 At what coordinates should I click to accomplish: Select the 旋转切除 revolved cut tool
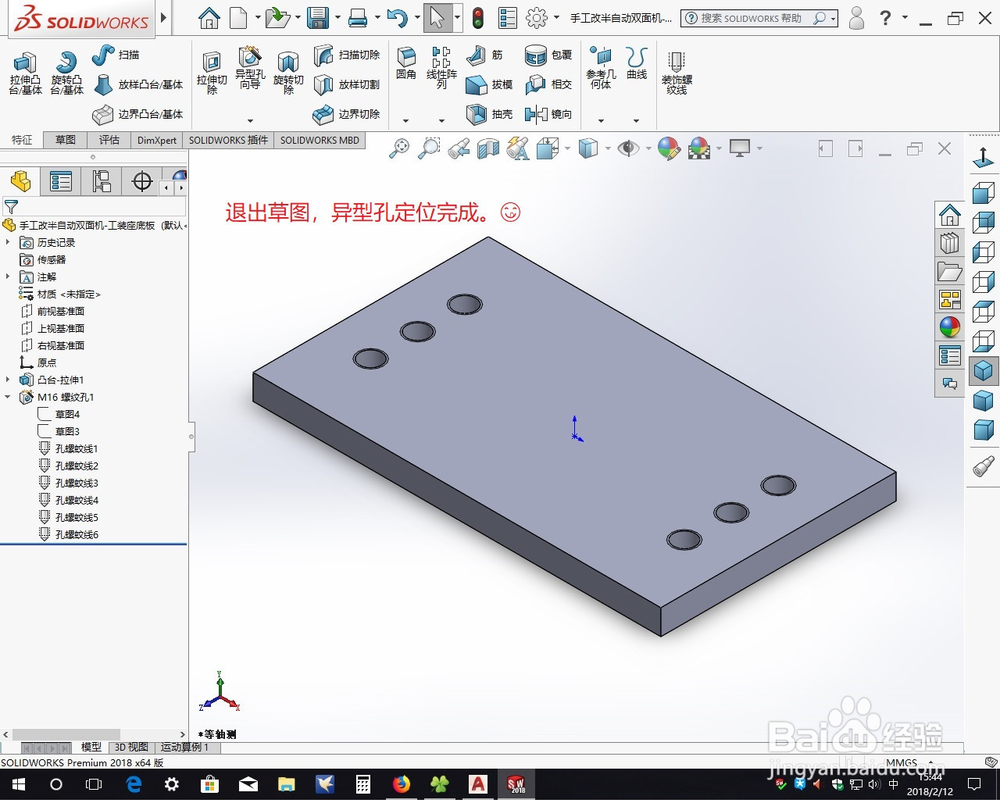click(288, 73)
